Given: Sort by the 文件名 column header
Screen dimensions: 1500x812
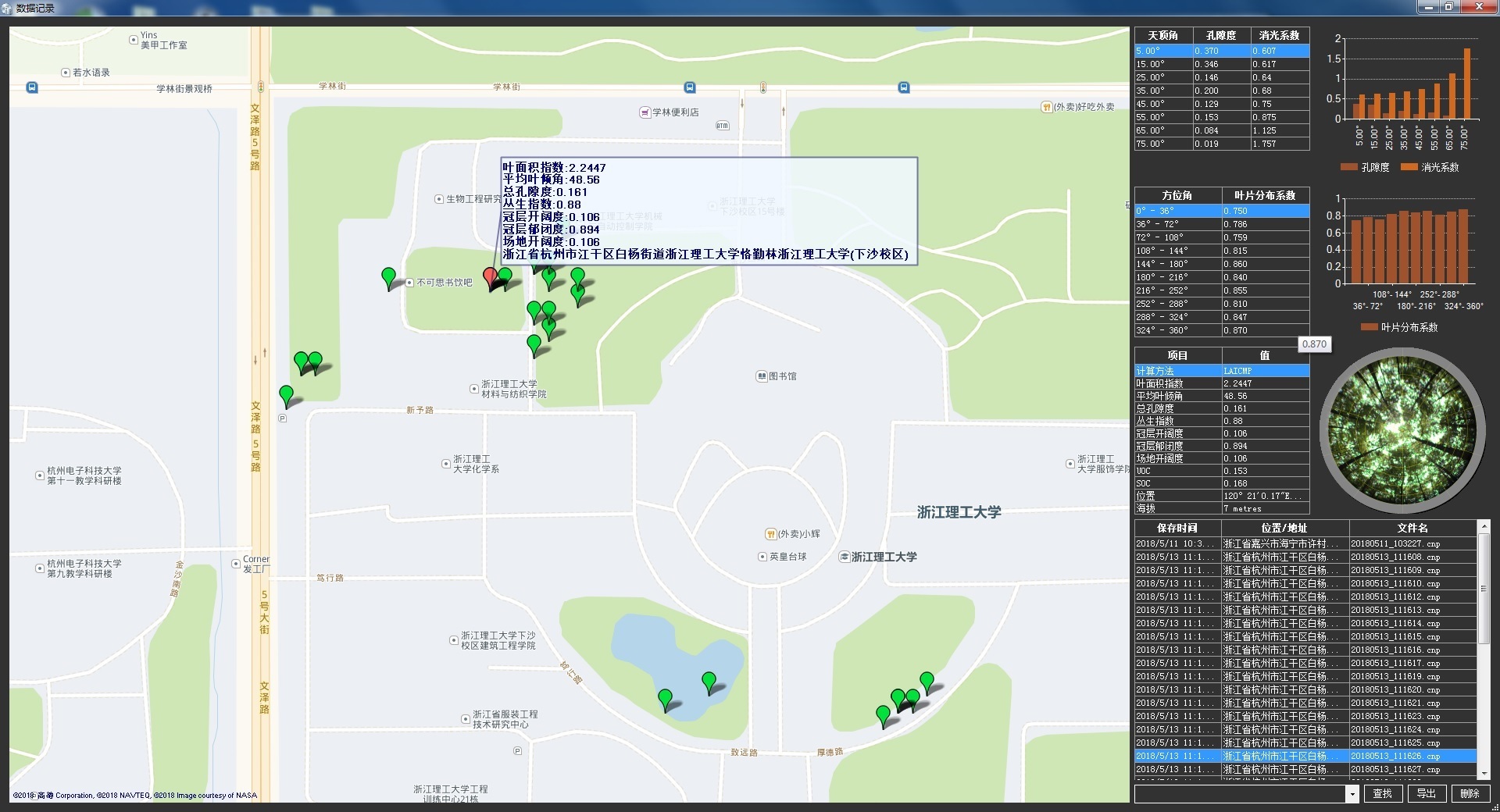Looking at the screenshot, I should pos(1412,528).
